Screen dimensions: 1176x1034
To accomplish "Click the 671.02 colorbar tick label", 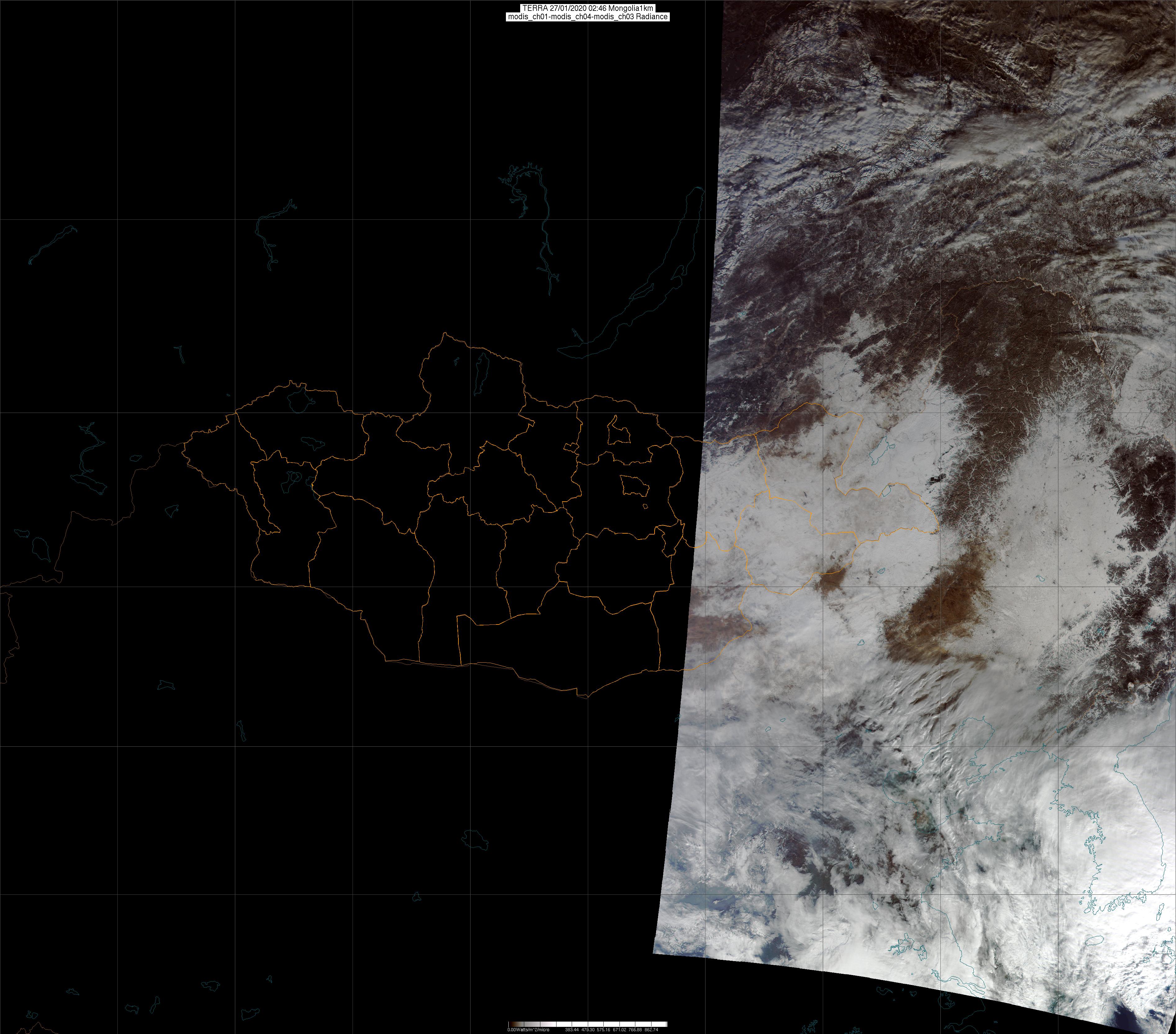I will point(620,1030).
